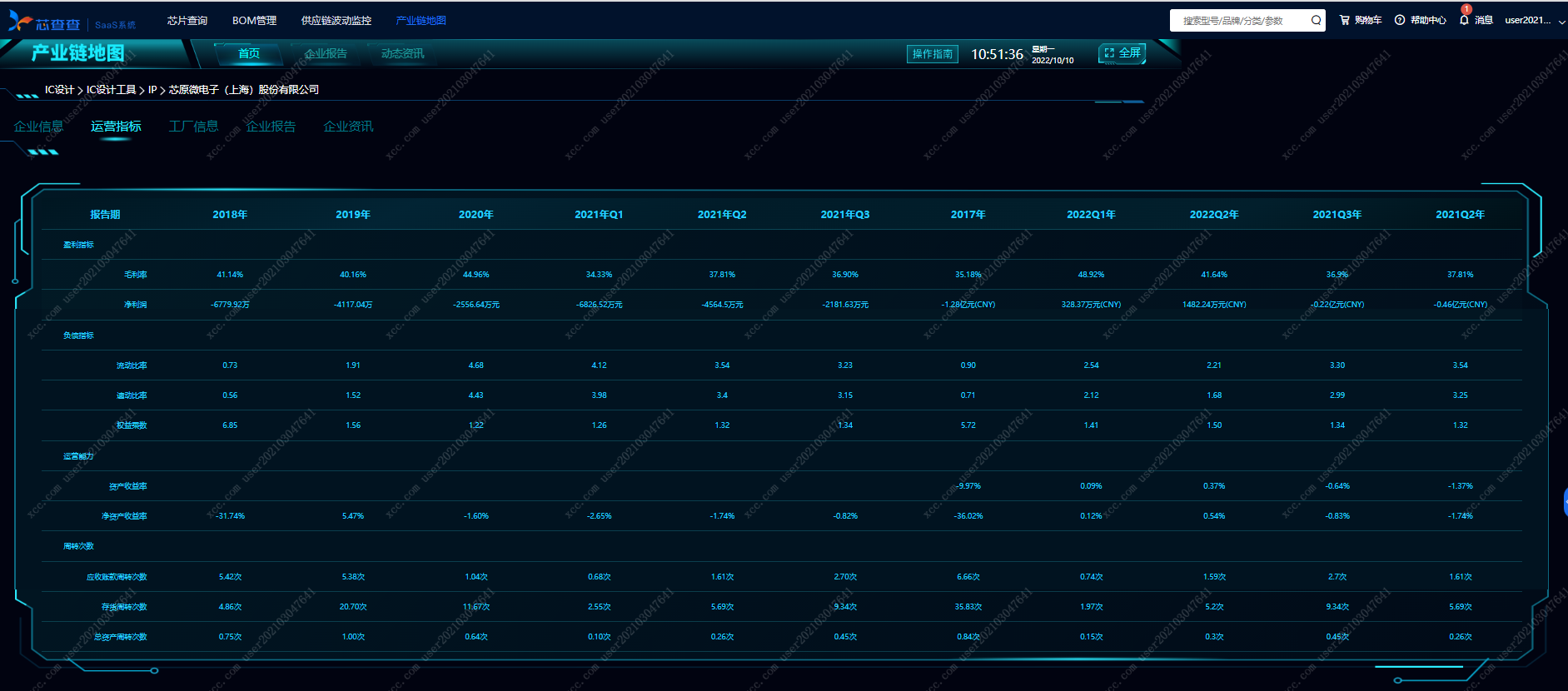Select the 首页 tab
Viewport: 1568px width, 691px height.
(x=249, y=53)
